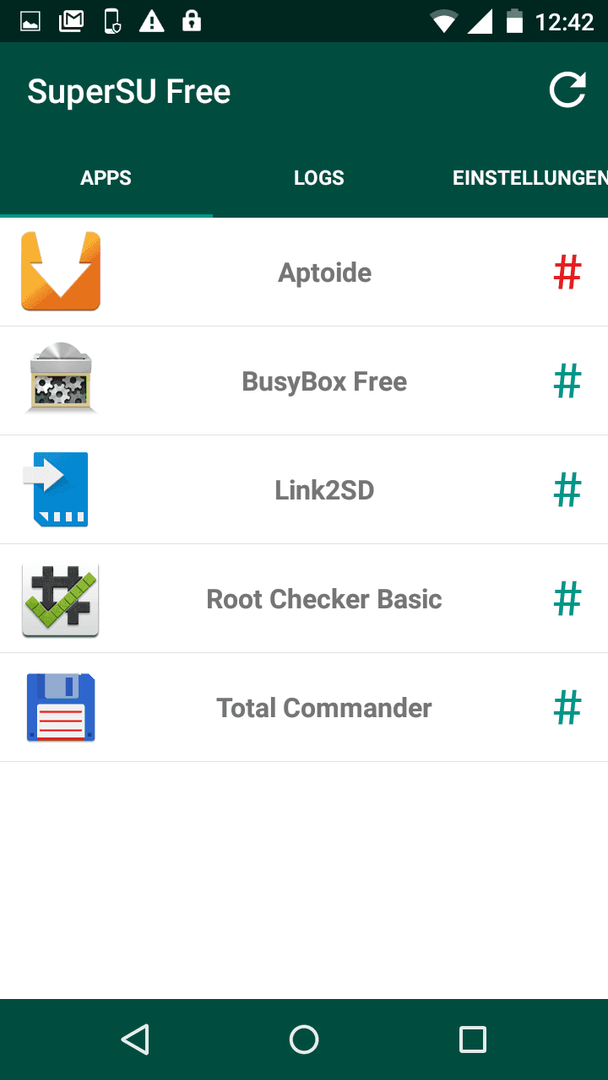The height and width of the screenshot is (1080, 608).
Task: Tap the green hash for BusyBox Free
Action: [567, 381]
